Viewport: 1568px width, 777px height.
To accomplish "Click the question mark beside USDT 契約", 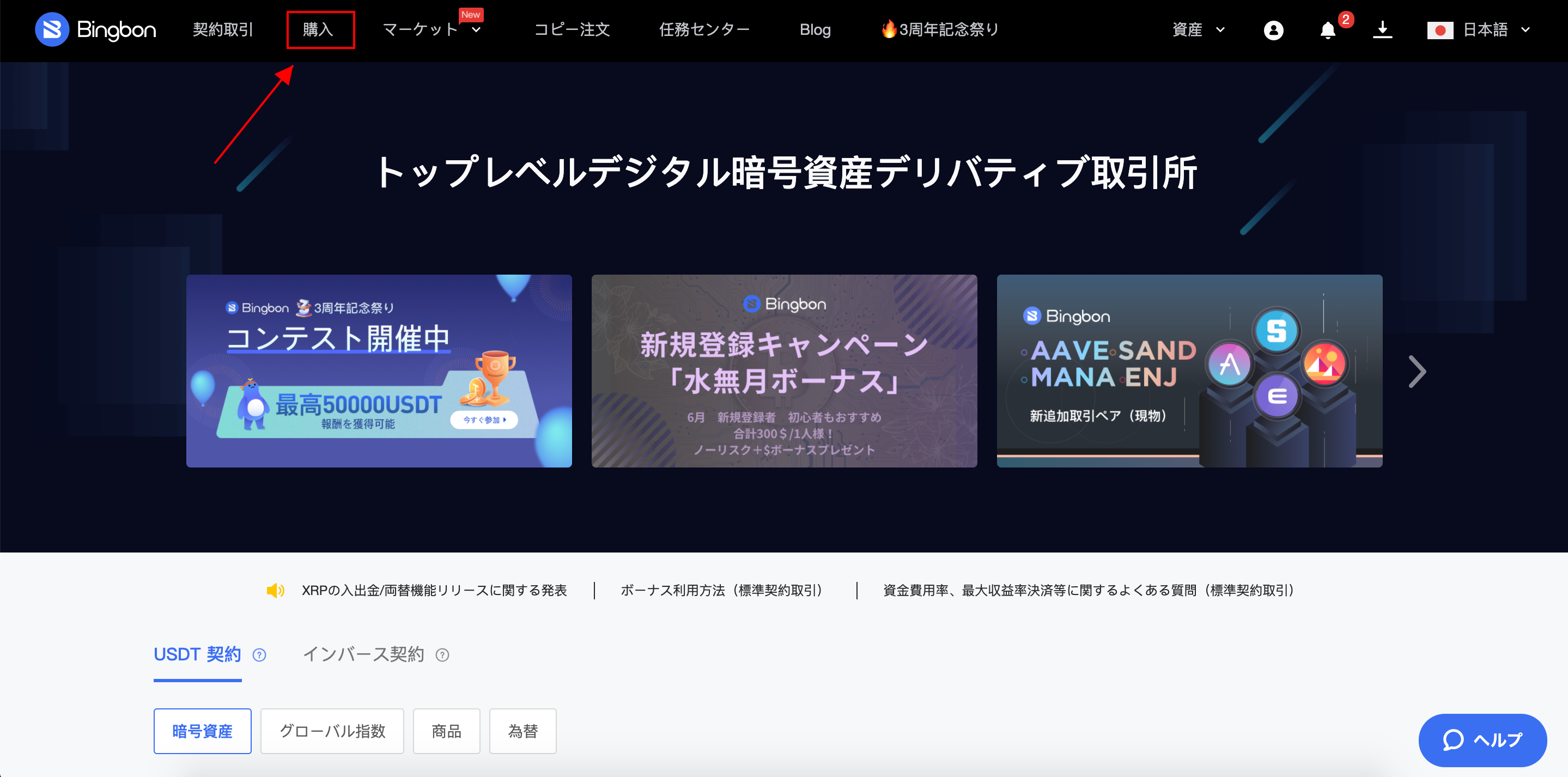I will (x=259, y=655).
